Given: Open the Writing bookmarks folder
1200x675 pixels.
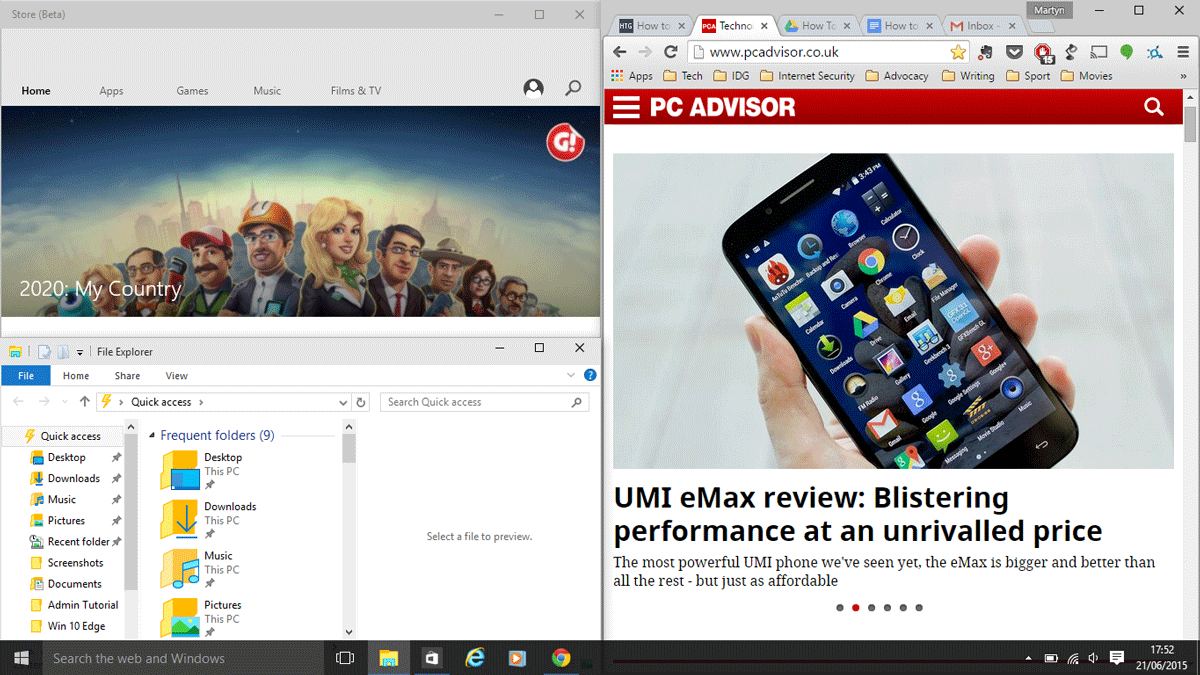Looking at the screenshot, I should (968, 76).
